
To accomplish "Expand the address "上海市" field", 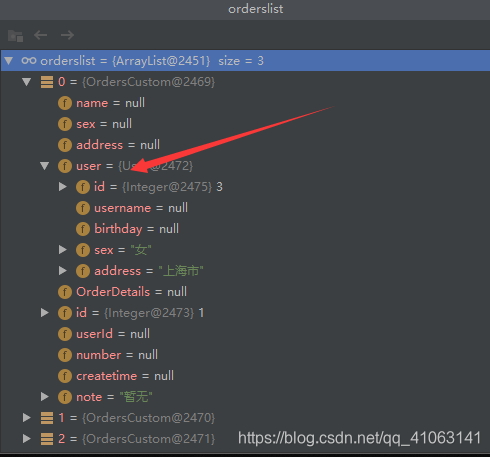I will tap(63, 271).
